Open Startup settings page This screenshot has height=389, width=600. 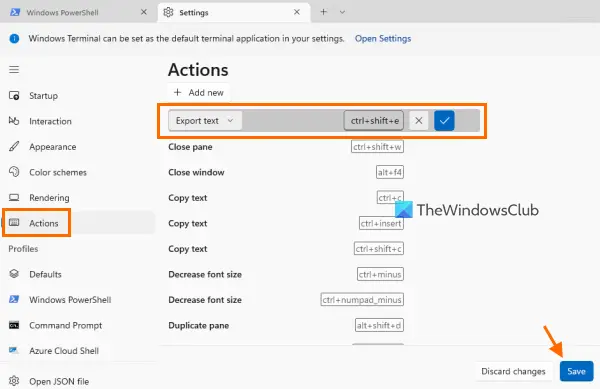(x=78, y=96)
